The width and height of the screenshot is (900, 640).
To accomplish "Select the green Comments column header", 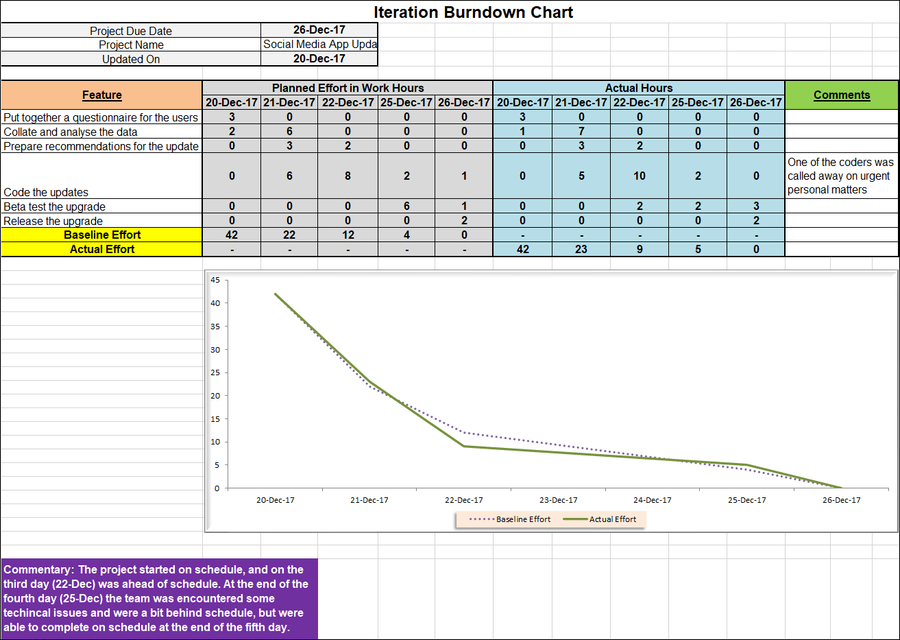I will (841, 95).
